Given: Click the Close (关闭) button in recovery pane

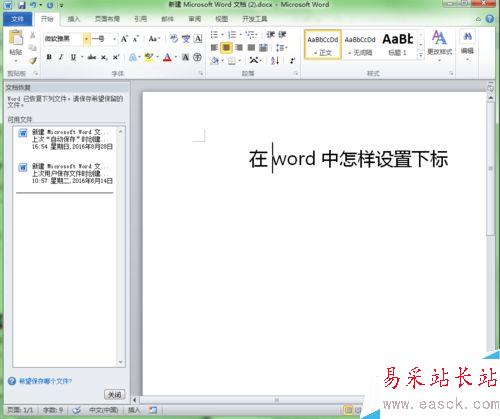Looking at the screenshot, I should (115, 395).
